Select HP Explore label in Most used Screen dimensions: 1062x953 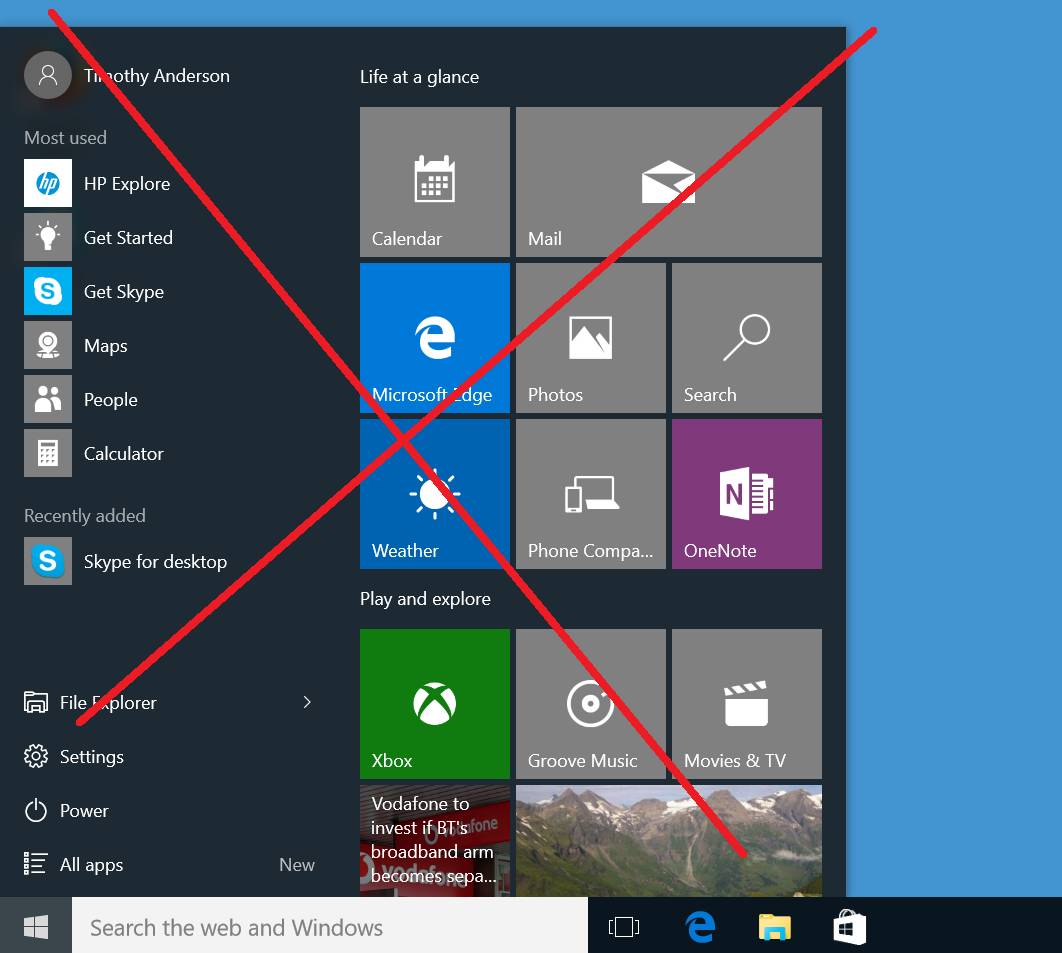pos(127,184)
